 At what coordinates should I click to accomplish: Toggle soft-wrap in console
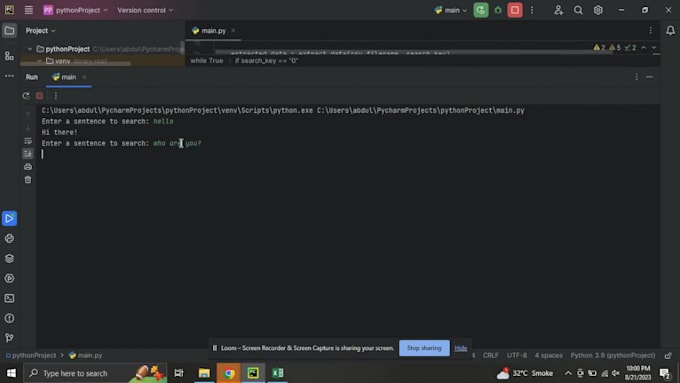point(28,141)
